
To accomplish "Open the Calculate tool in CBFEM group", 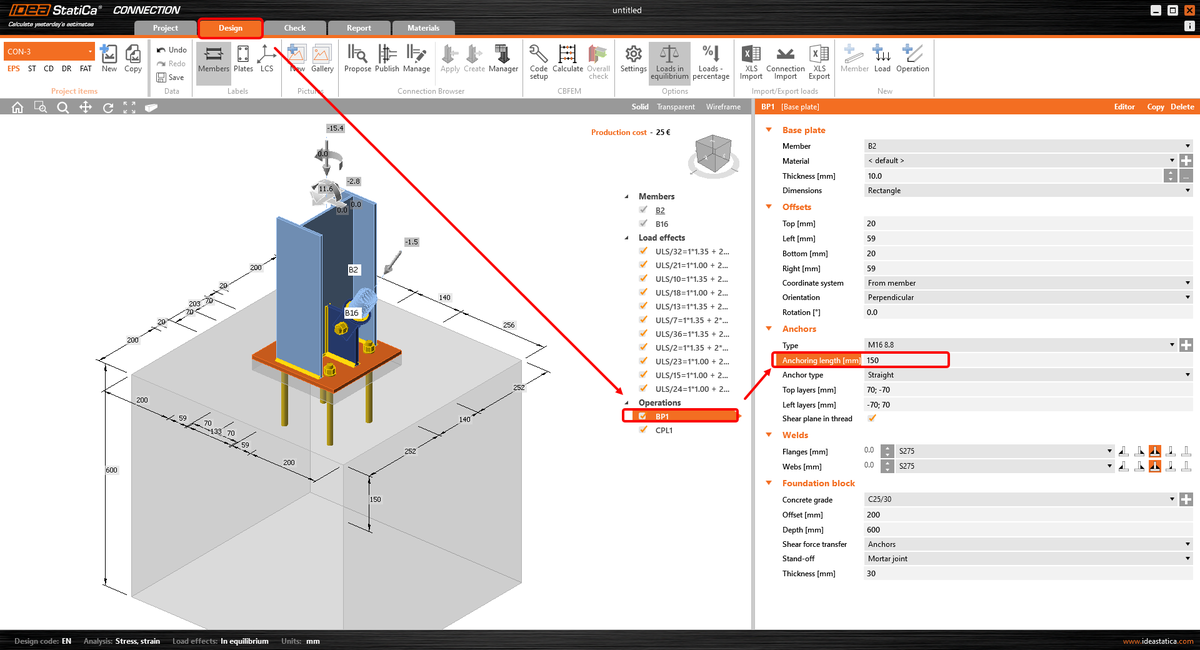I will (567, 58).
